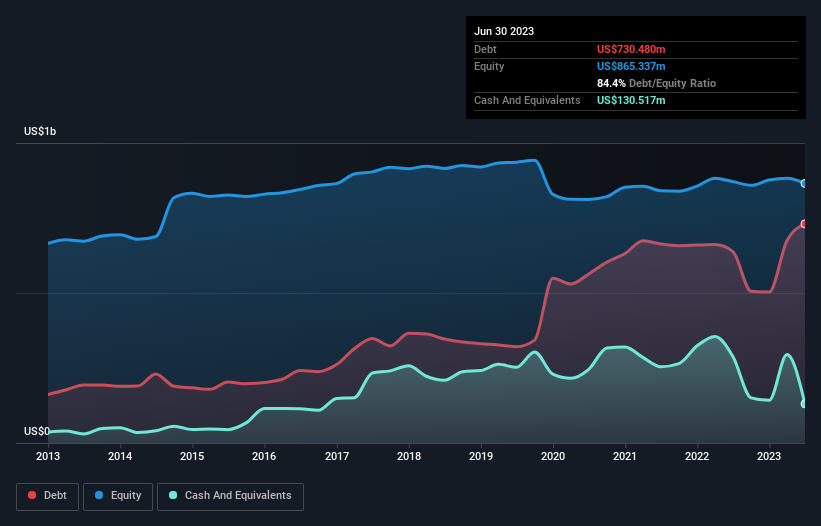
Task: Click the Debt label in tooltip
Action: coord(485,49)
